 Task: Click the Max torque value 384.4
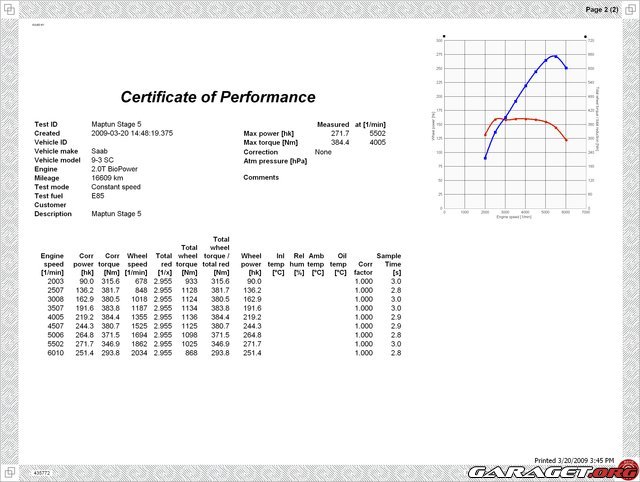click(x=342, y=142)
